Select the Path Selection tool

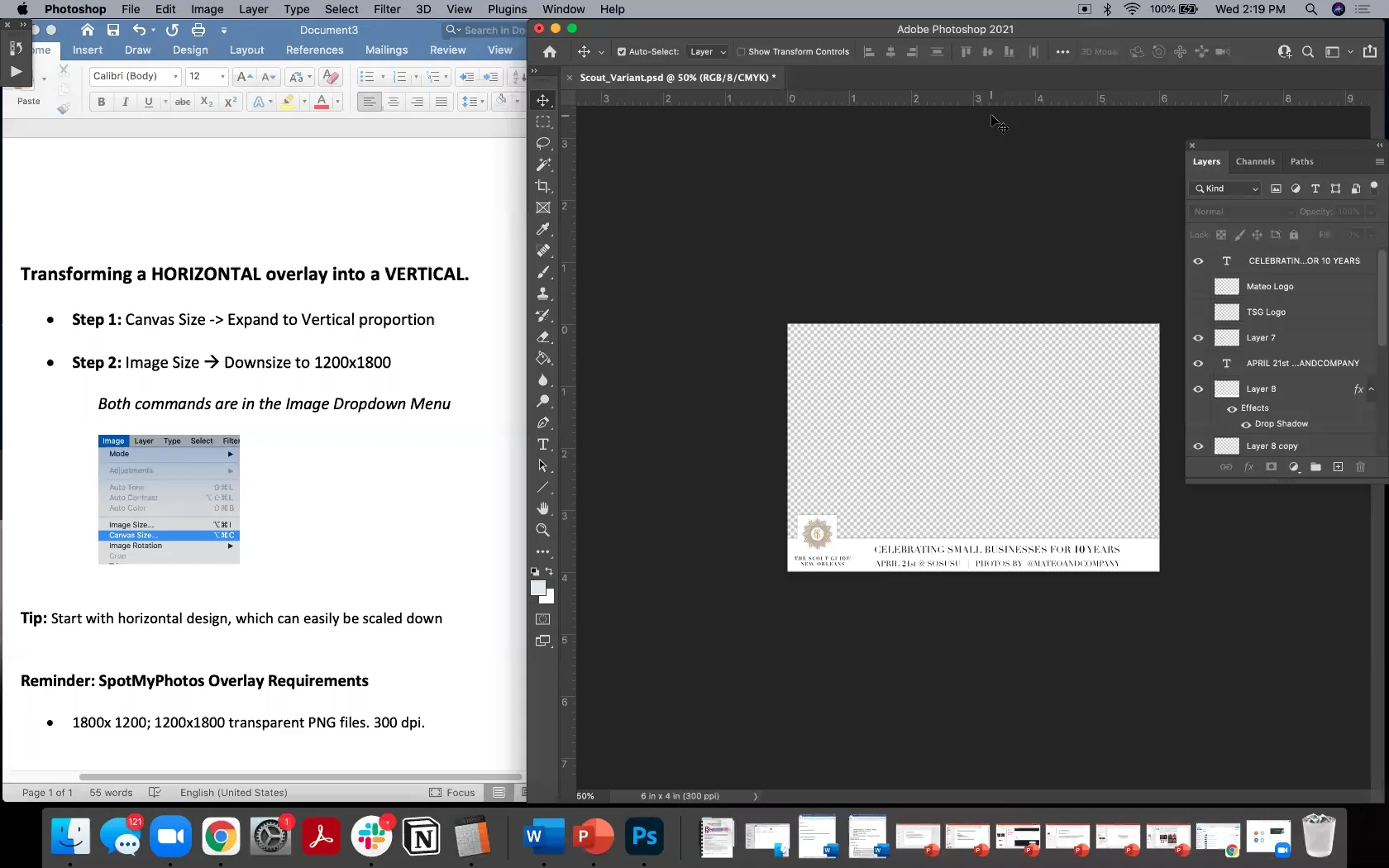[x=543, y=465]
